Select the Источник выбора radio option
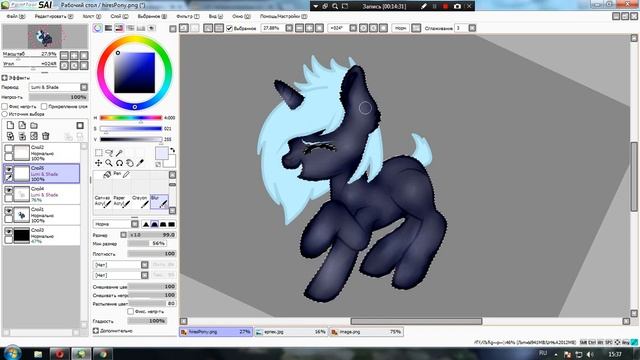 5,114
